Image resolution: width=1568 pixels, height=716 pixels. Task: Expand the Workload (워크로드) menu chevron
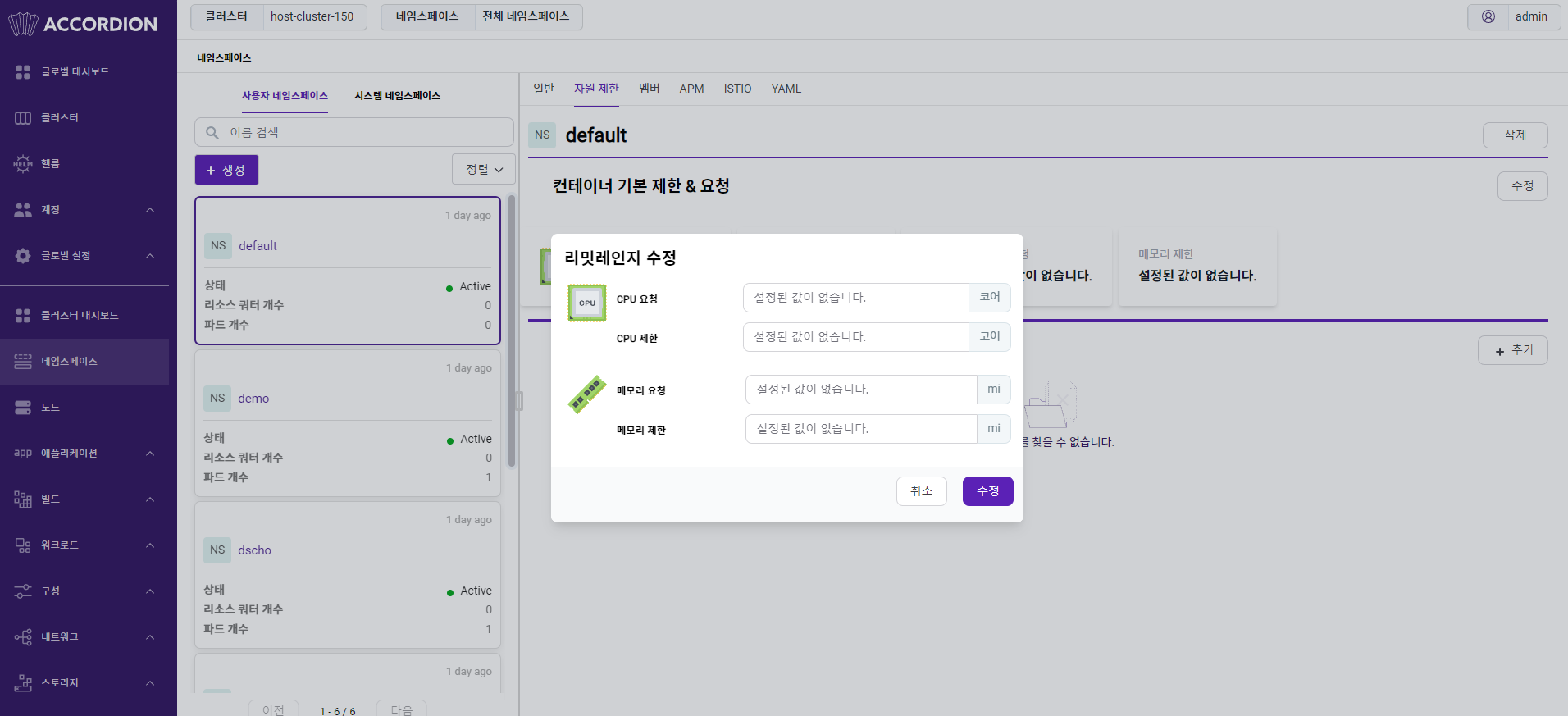coord(150,545)
